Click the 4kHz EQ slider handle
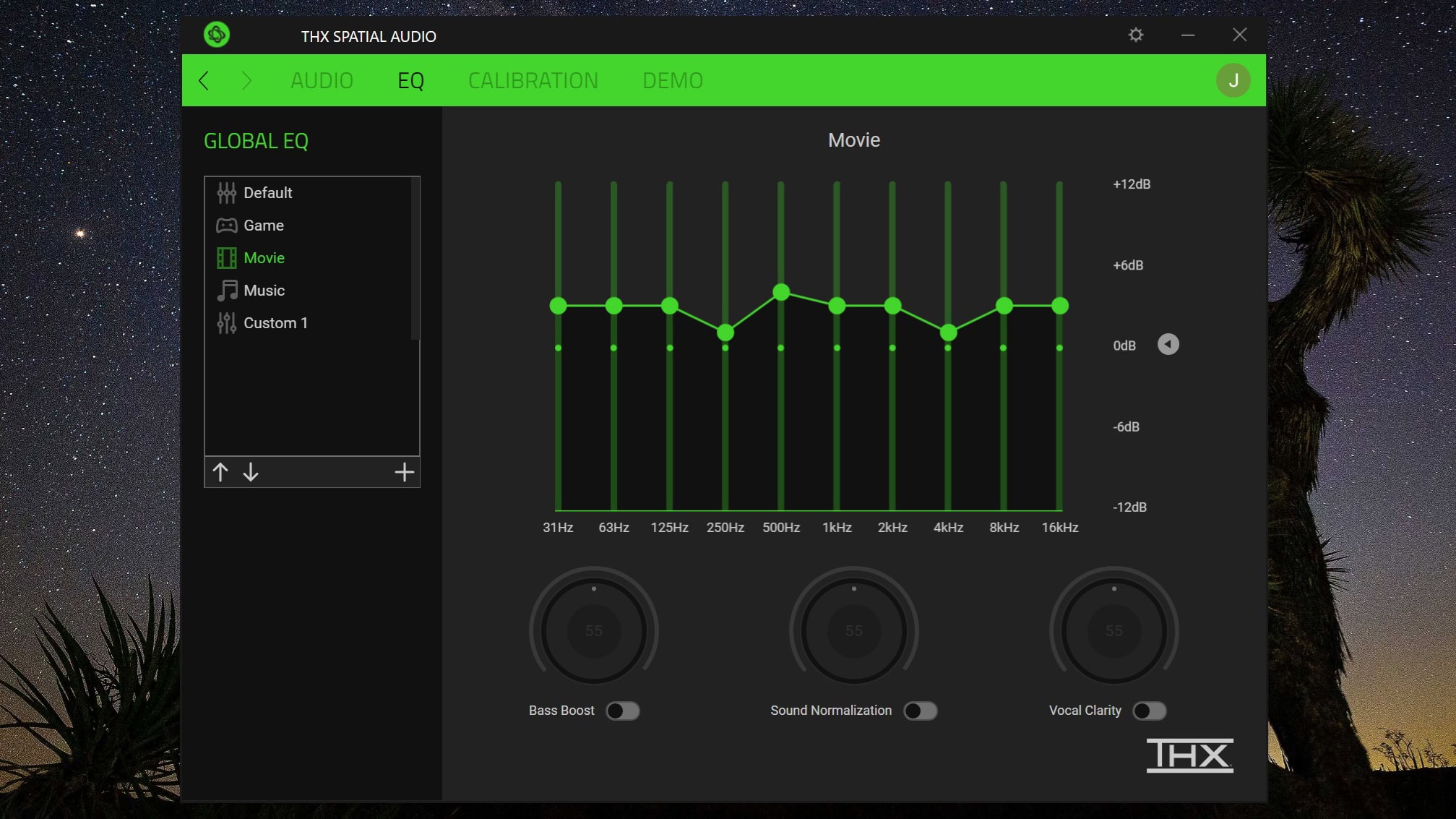 (x=949, y=333)
